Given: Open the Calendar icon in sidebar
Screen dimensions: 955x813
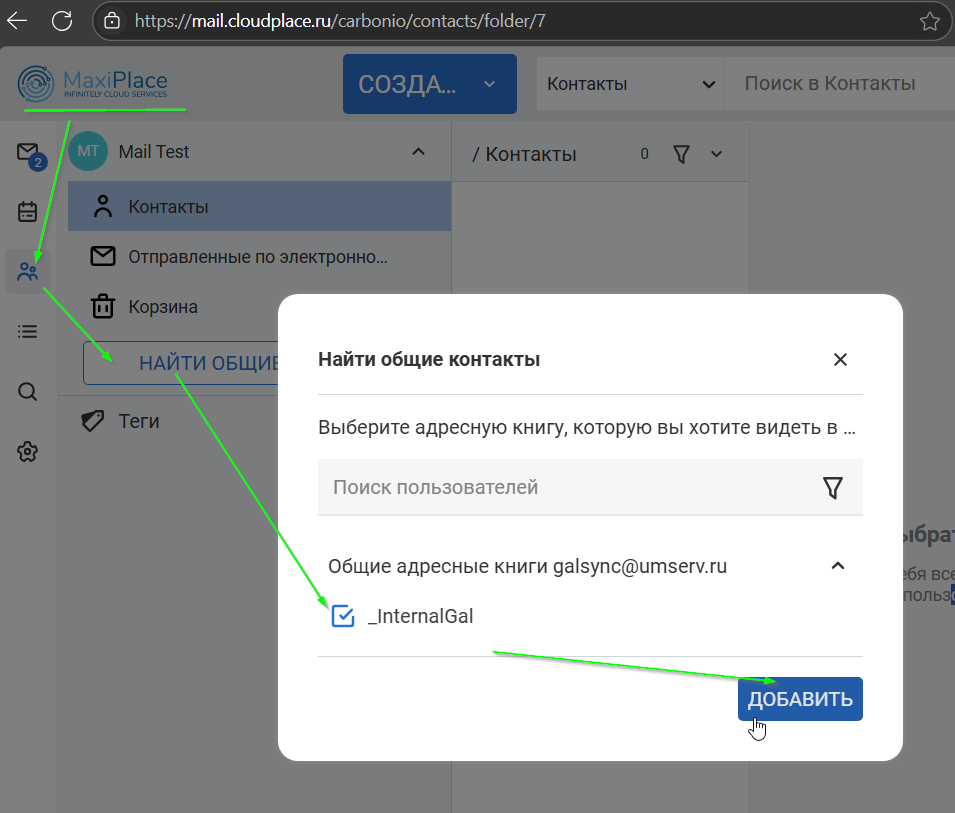Looking at the screenshot, I should pos(27,212).
